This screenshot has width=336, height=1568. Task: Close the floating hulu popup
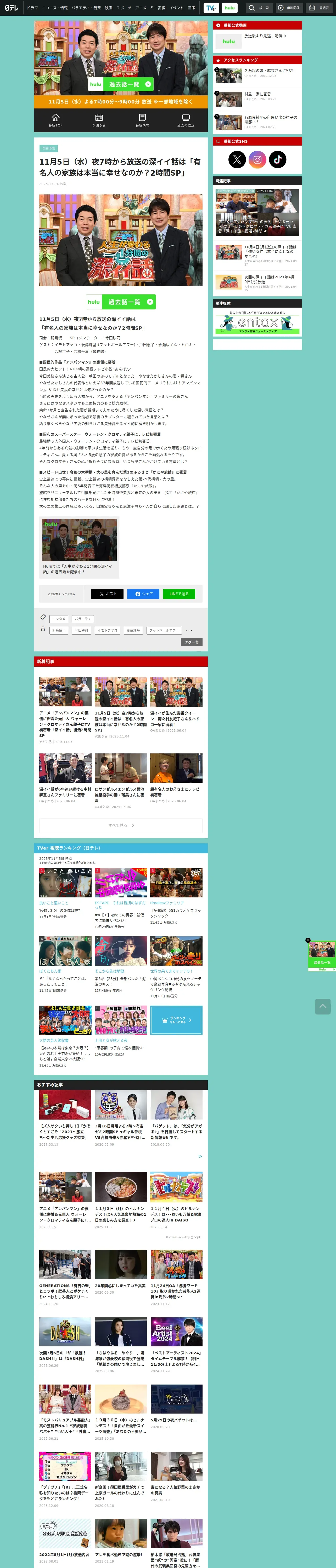click(x=308, y=941)
